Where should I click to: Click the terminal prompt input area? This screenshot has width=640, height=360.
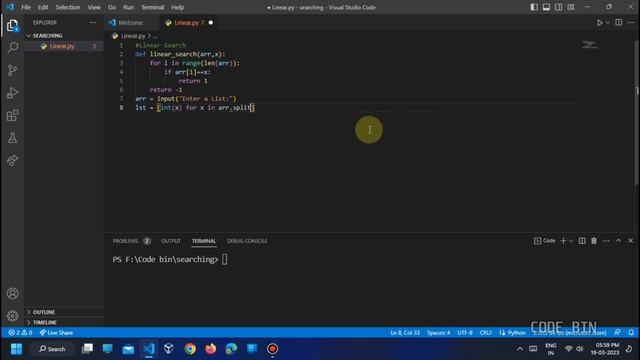coord(224,259)
